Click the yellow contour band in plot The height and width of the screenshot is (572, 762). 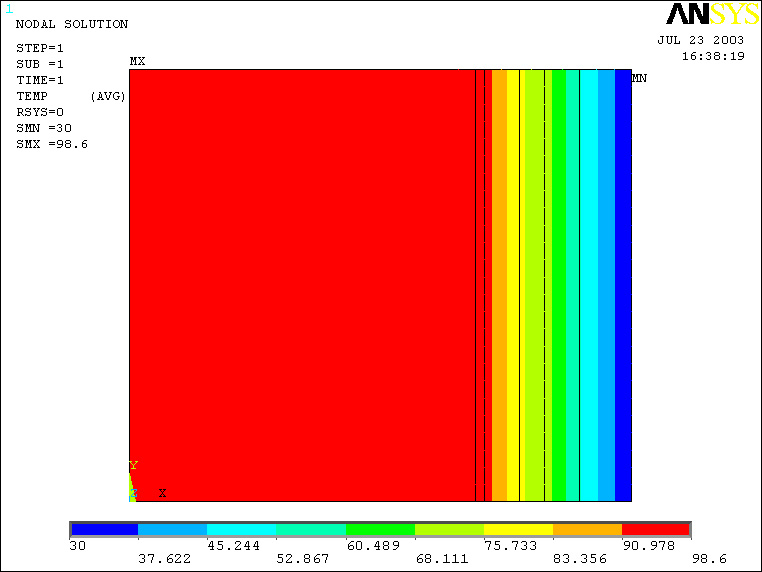point(516,285)
